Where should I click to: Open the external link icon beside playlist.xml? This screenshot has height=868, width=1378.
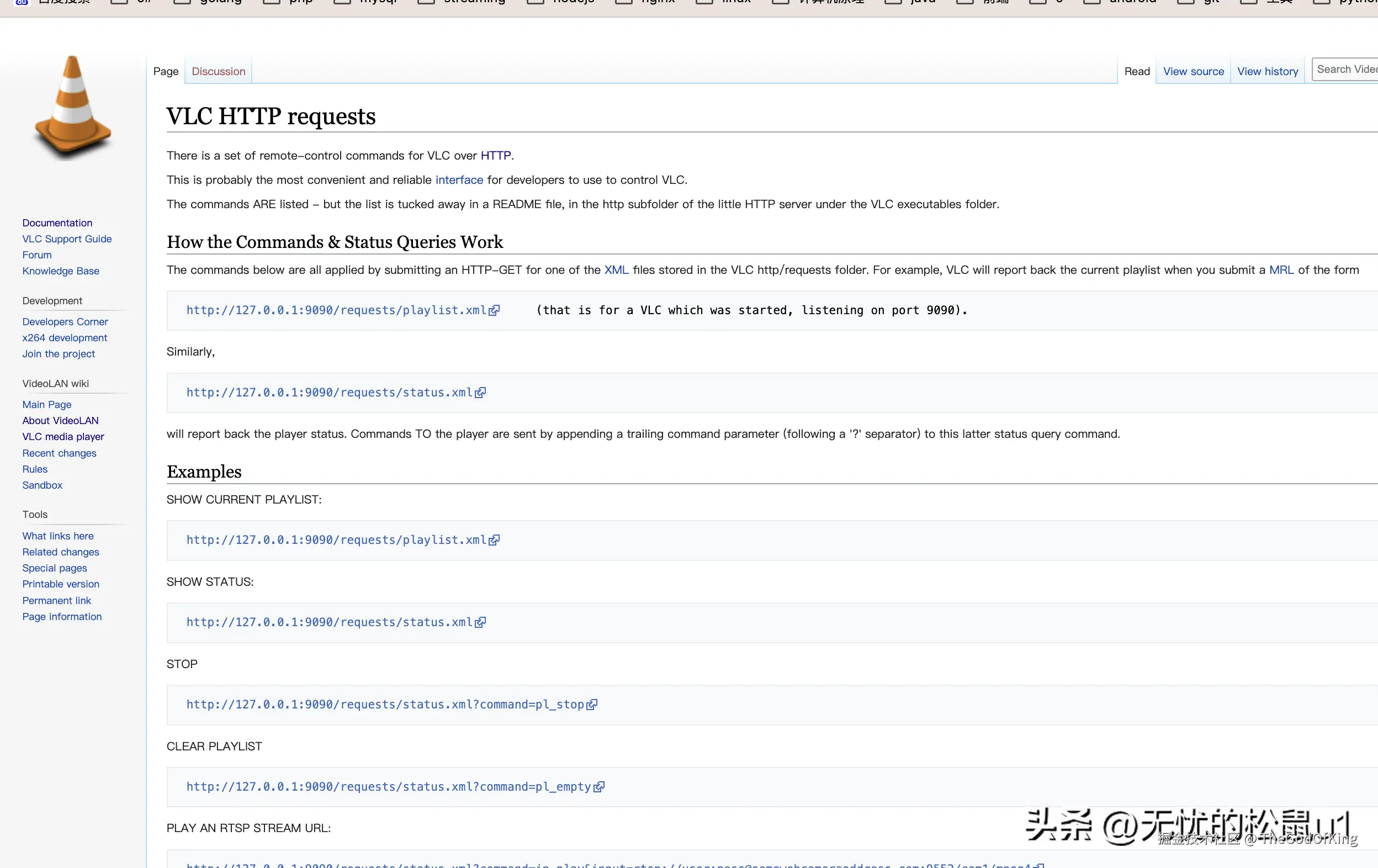coord(494,310)
